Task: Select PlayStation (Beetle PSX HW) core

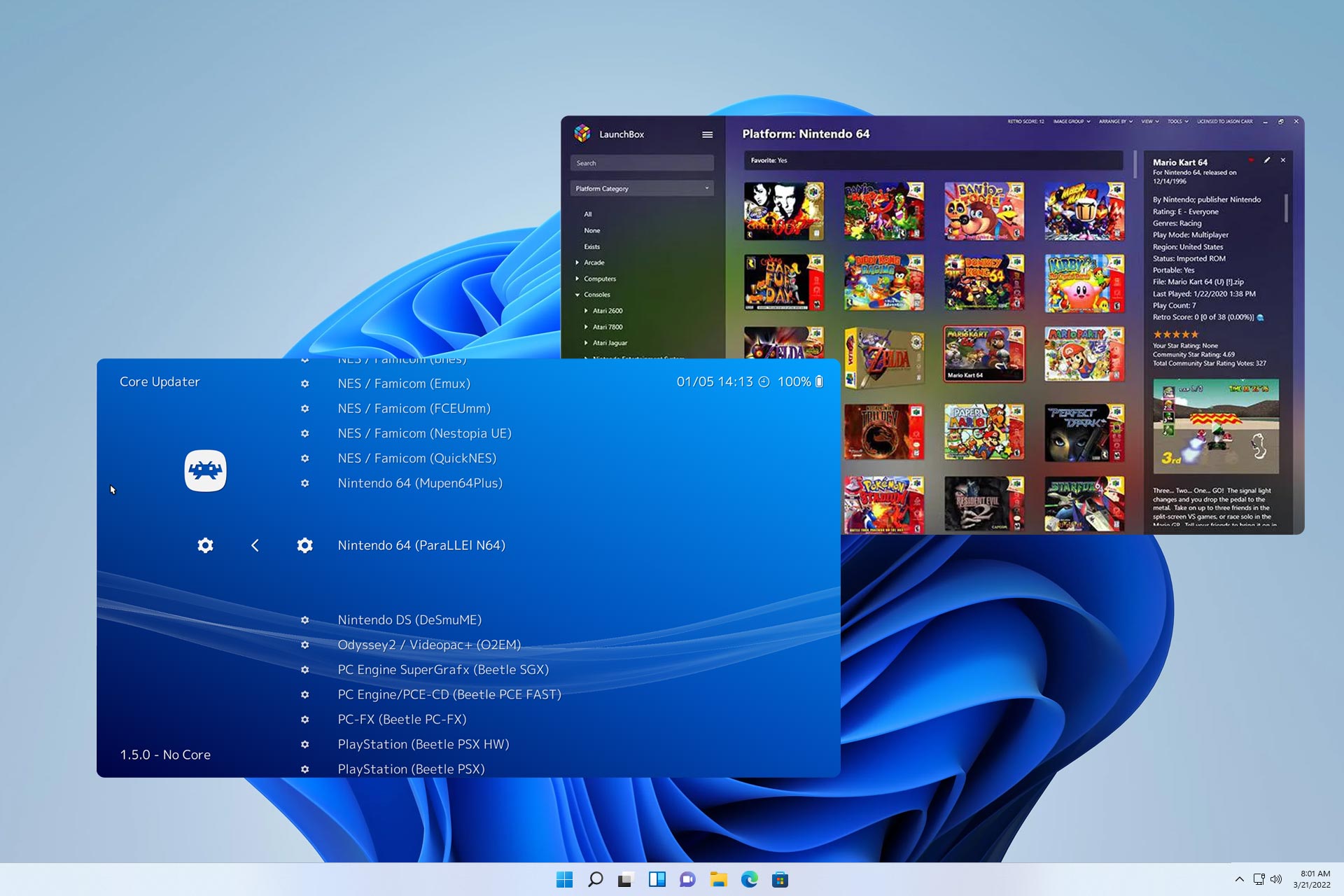Action: point(423,744)
